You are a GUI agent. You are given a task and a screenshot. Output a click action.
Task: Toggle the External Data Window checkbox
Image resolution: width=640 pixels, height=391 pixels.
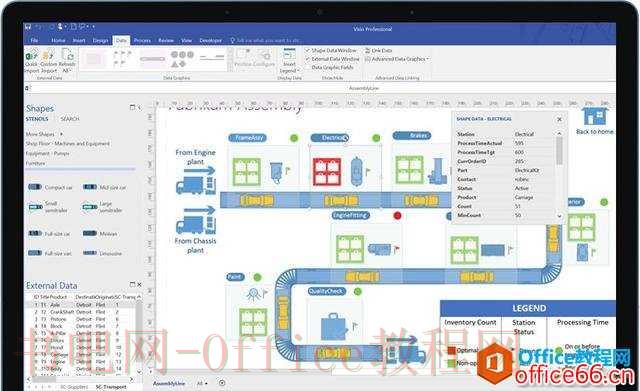click(x=308, y=59)
